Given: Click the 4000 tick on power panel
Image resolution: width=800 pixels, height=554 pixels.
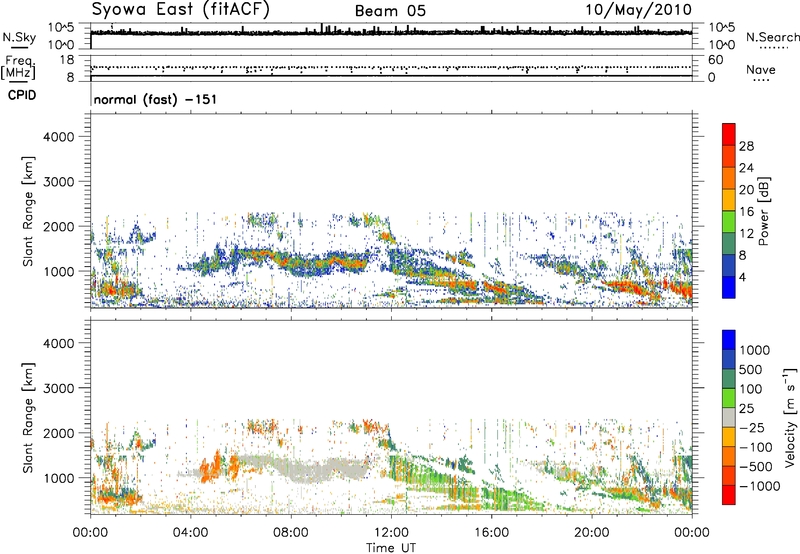Looking at the screenshot, I should 59,137.
